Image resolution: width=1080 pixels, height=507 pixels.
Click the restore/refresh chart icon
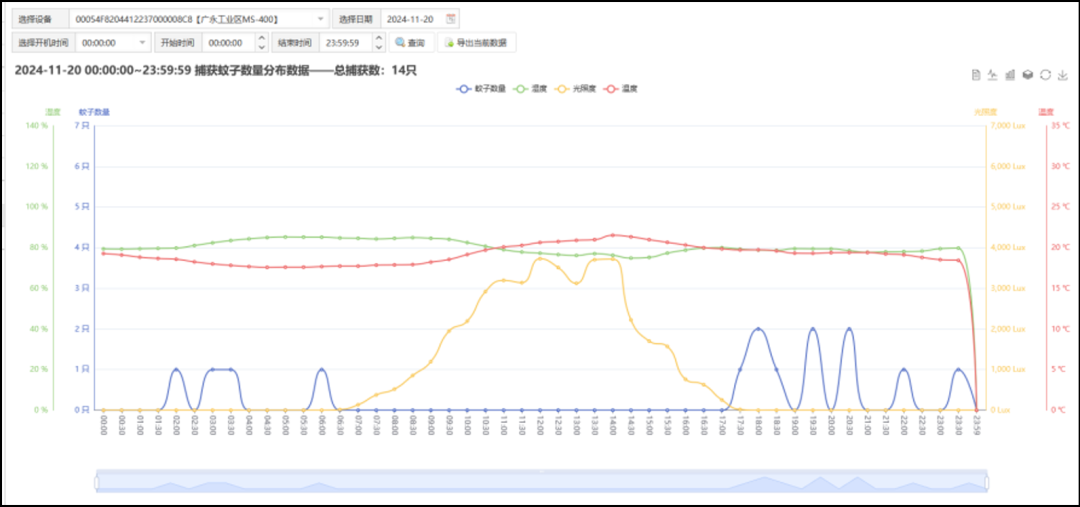[x=1045, y=75]
